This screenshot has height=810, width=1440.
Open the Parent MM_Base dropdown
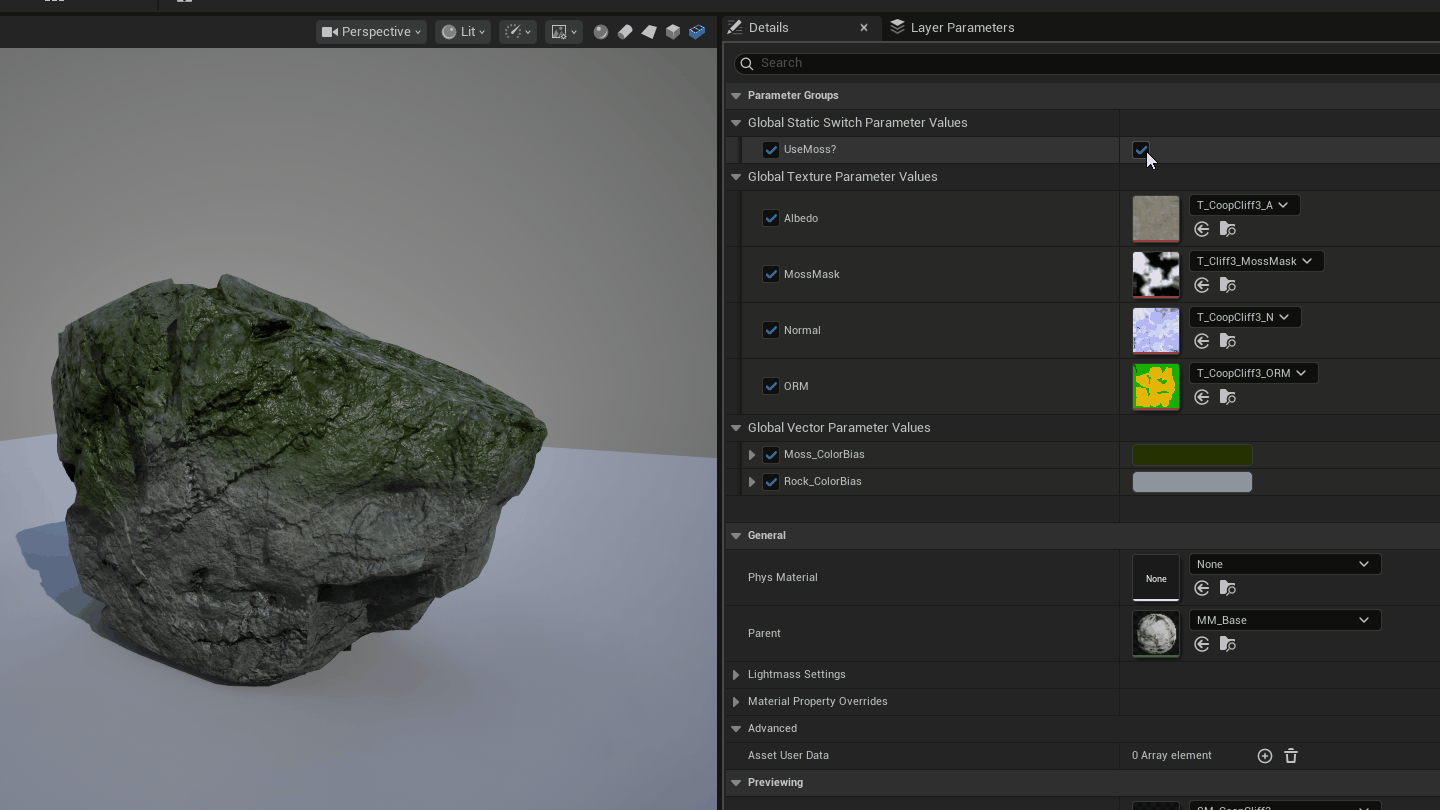pos(1284,620)
